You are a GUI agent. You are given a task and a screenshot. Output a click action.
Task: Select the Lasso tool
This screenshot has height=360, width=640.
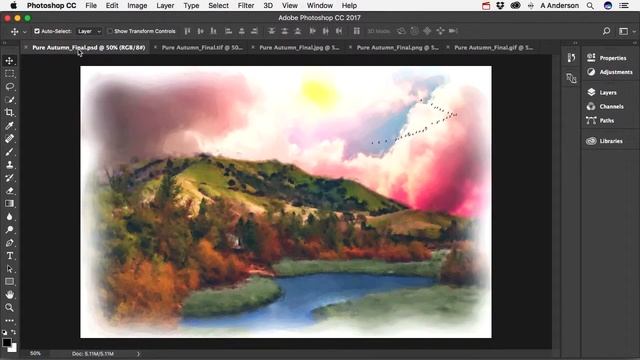(x=9, y=87)
